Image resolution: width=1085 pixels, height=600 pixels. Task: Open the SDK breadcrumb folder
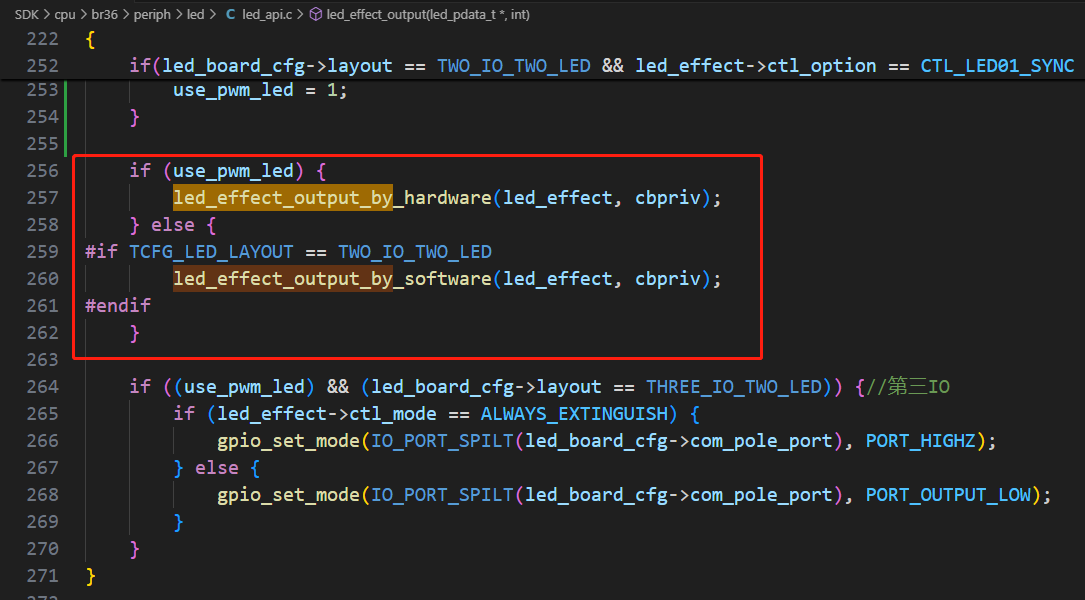pyautogui.click(x=27, y=15)
